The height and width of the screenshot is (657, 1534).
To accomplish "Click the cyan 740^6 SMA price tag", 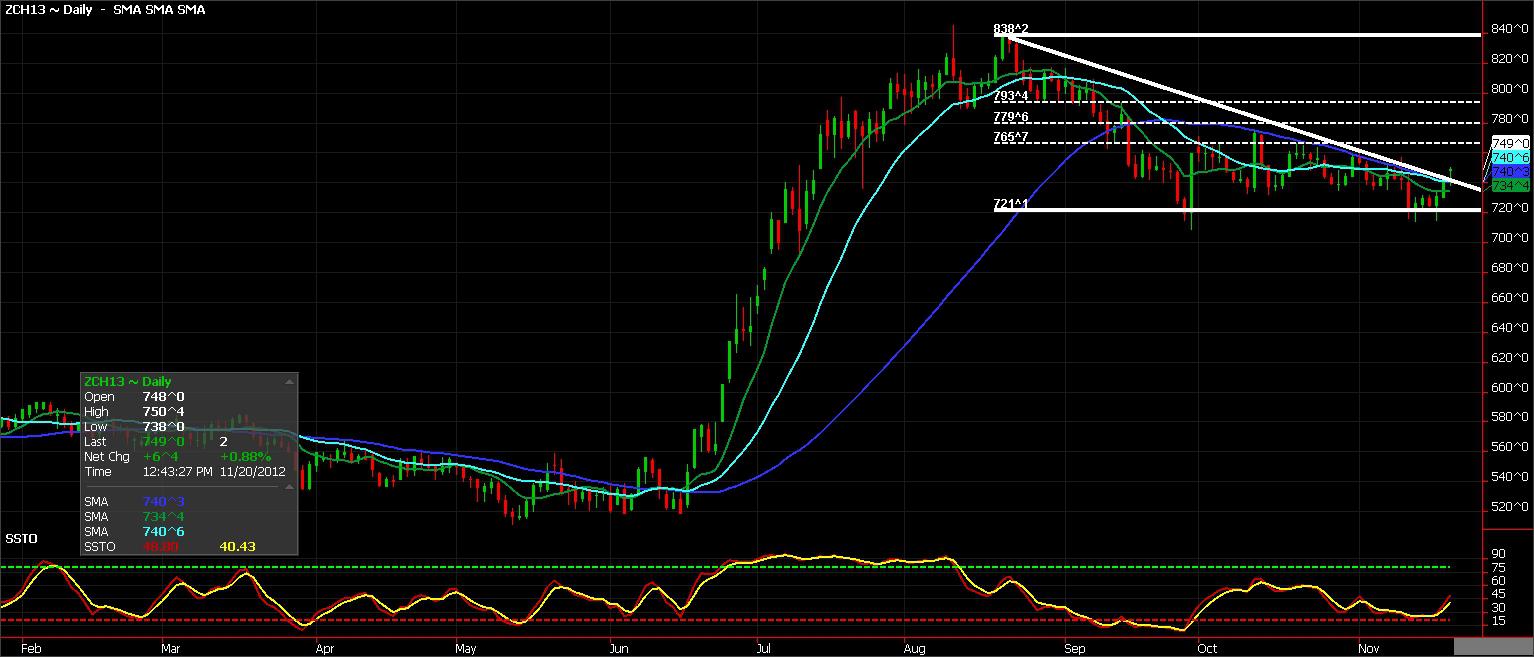I will (x=1510, y=158).
